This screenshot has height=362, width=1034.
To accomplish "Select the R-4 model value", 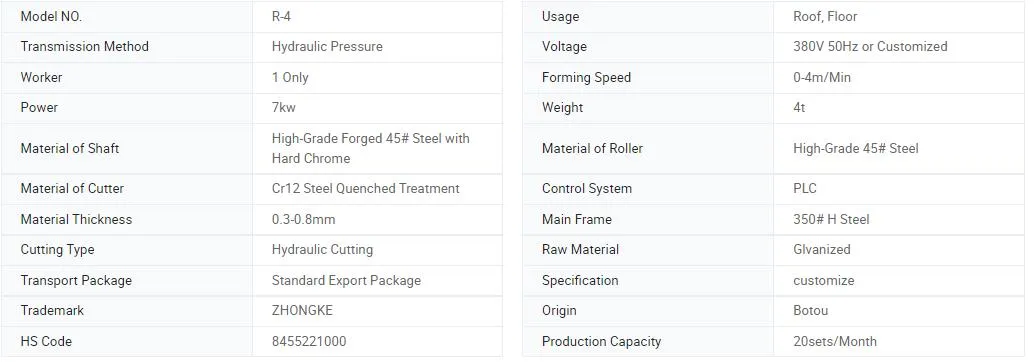I will [281, 16].
